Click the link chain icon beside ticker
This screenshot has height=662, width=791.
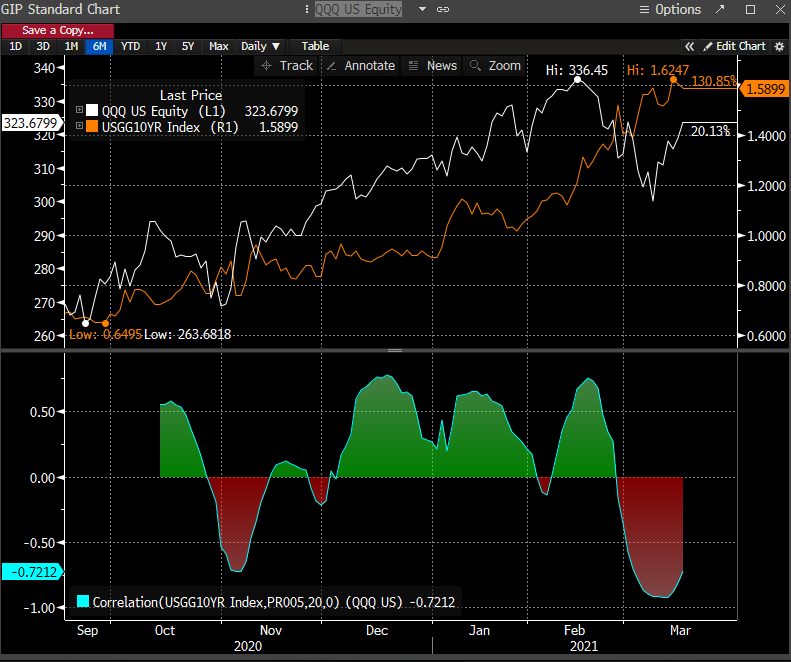click(443, 9)
